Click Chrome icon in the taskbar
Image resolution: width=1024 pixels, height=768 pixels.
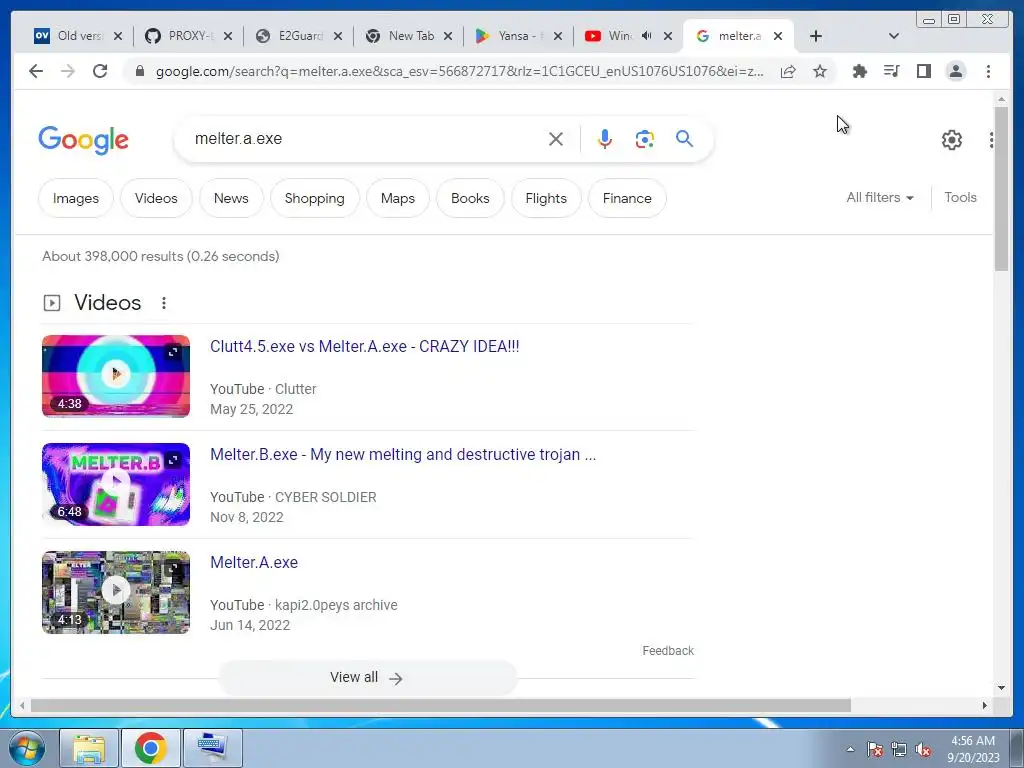150,748
